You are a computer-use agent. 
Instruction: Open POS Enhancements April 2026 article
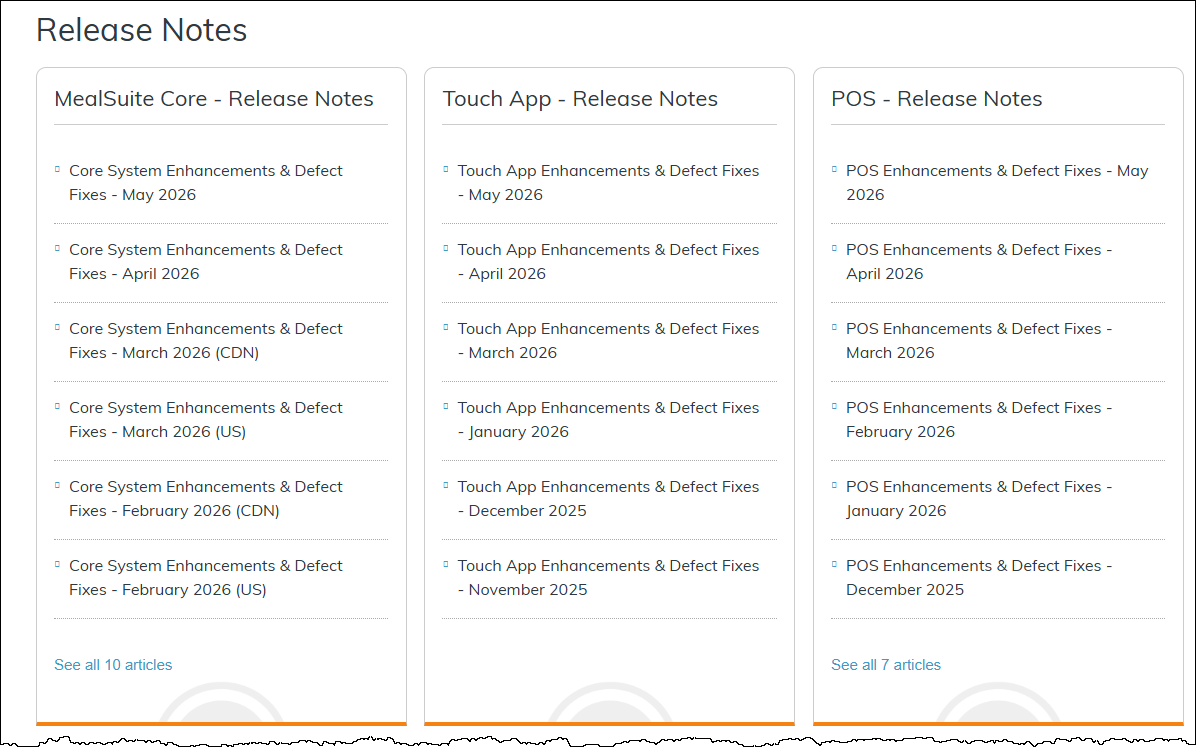coord(979,262)
